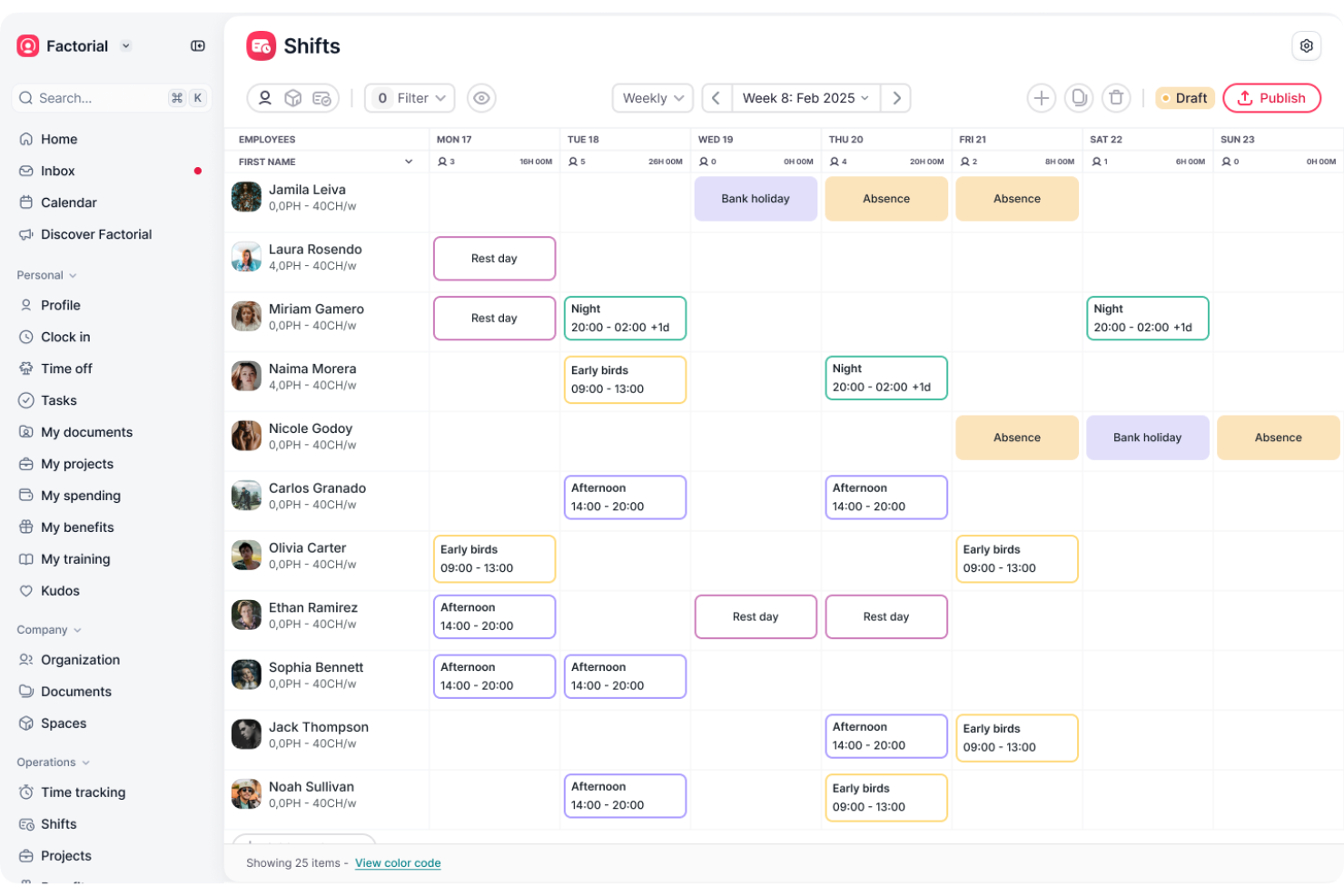The image size is (1344, 896).
Task: Select Laura Rosendo's Rest day on Monday
Action: [495, 259]
